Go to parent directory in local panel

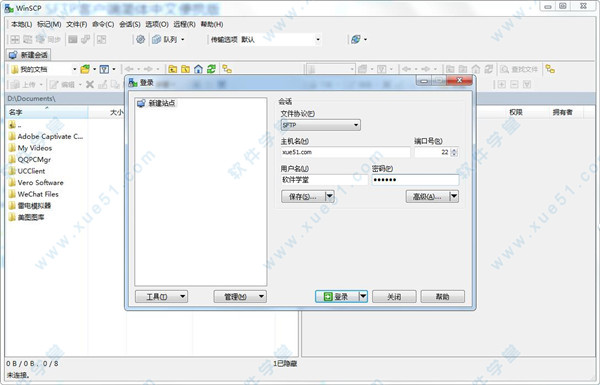click(x=173, y=69)
